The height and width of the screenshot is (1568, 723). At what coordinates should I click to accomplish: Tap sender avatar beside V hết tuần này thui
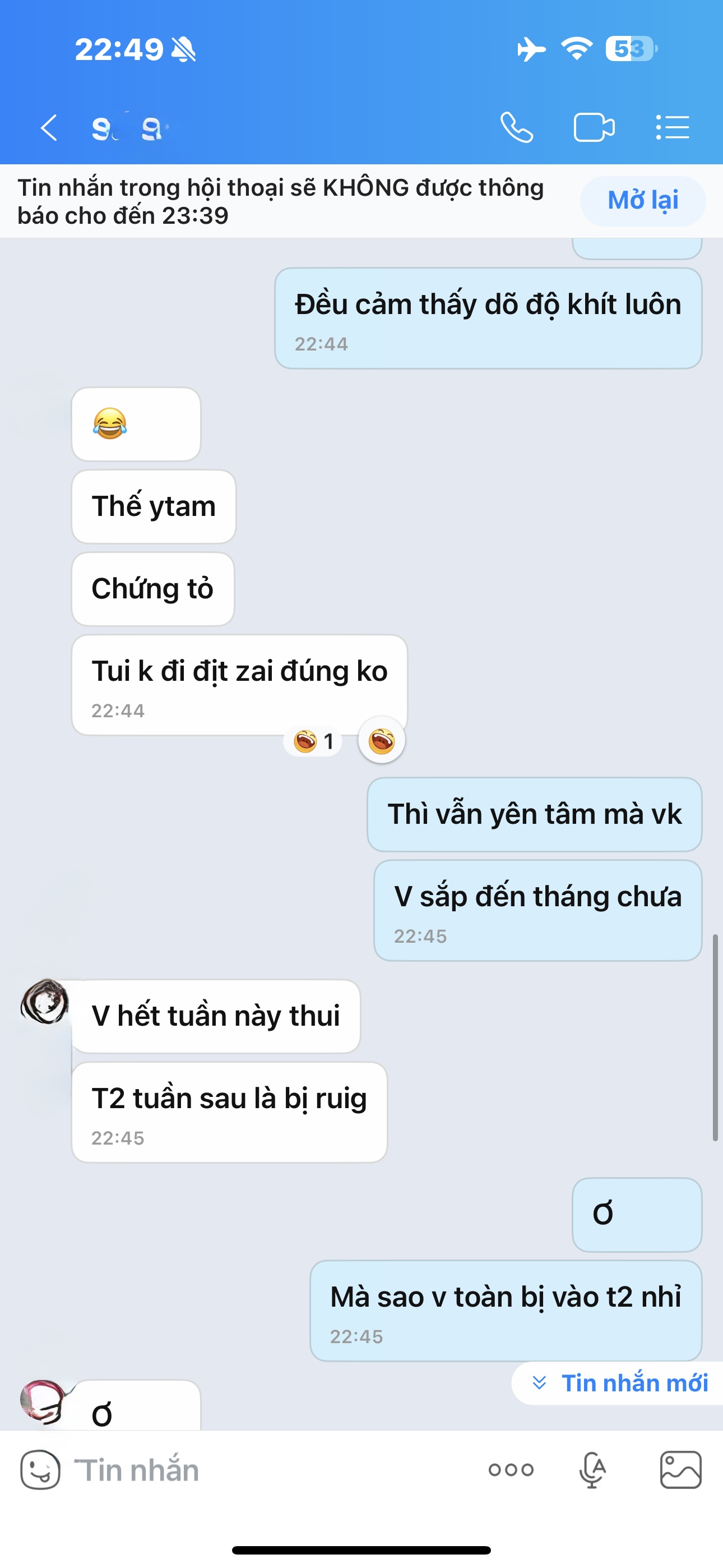click(44, 1001)
